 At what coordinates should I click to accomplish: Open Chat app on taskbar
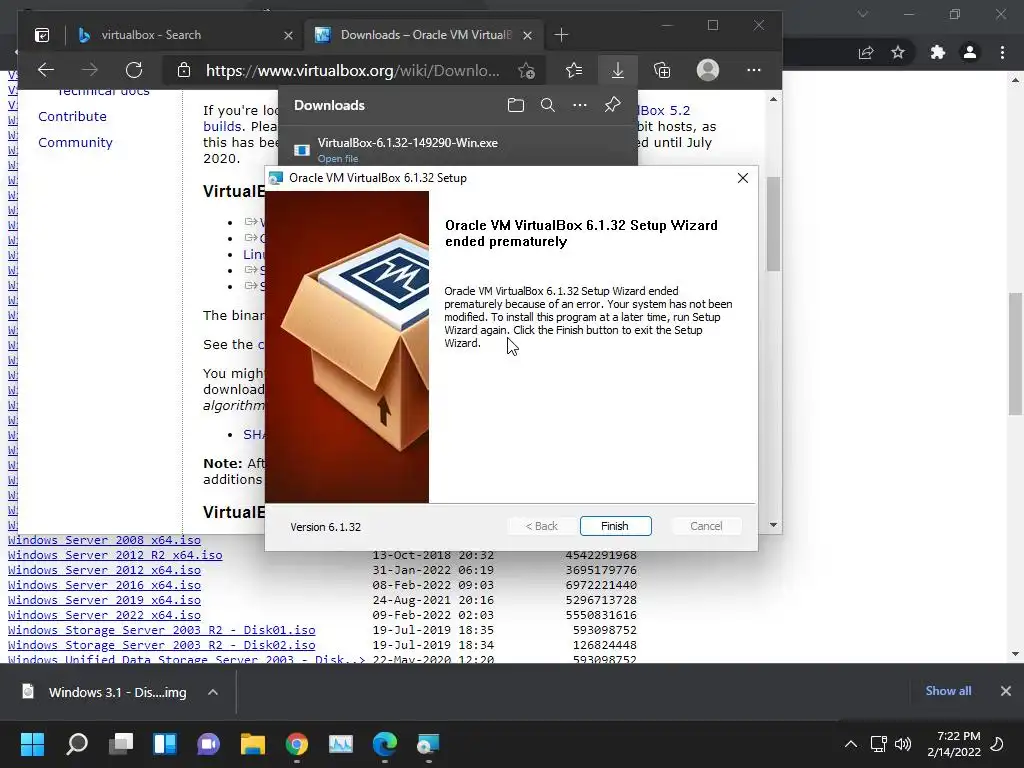point(208,744)
